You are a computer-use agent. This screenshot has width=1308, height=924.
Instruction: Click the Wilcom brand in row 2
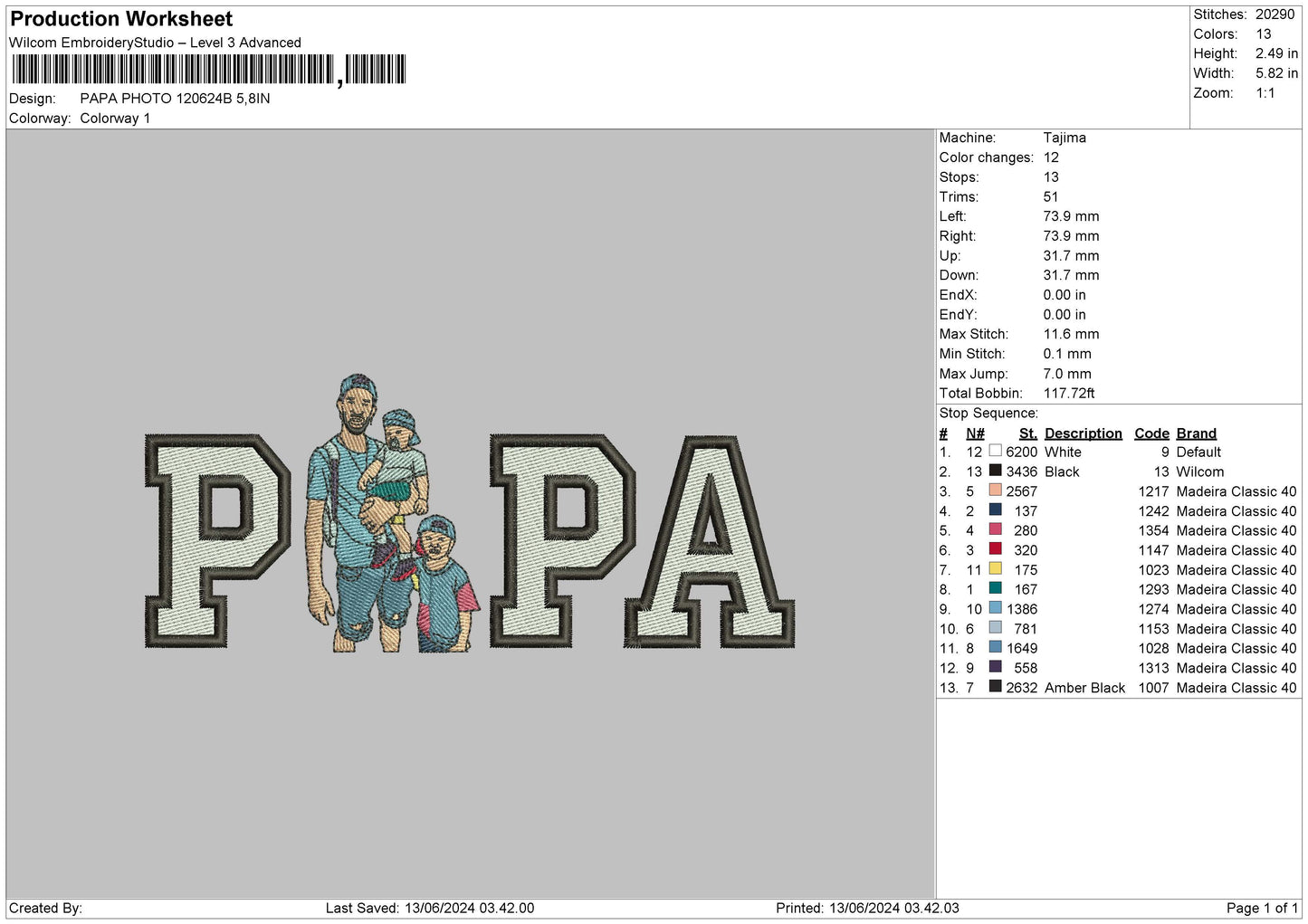(1199, 472)
